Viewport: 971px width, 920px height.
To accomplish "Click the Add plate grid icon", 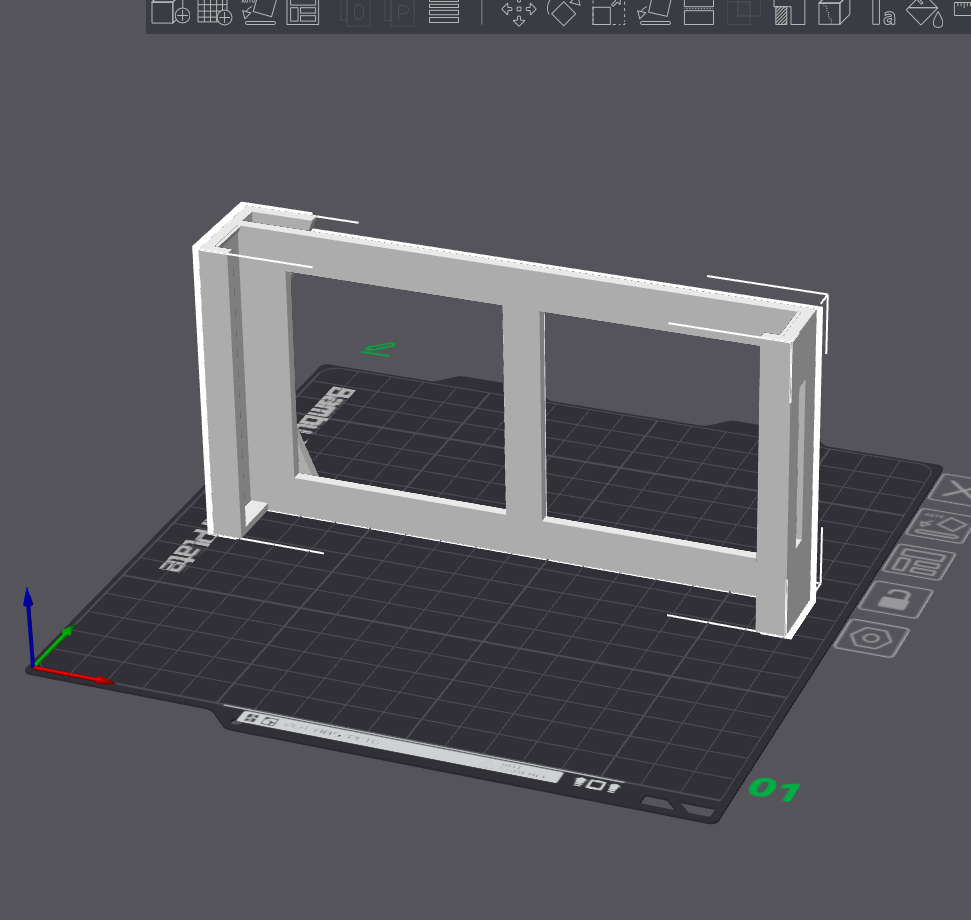I will [x=214, y=11].
